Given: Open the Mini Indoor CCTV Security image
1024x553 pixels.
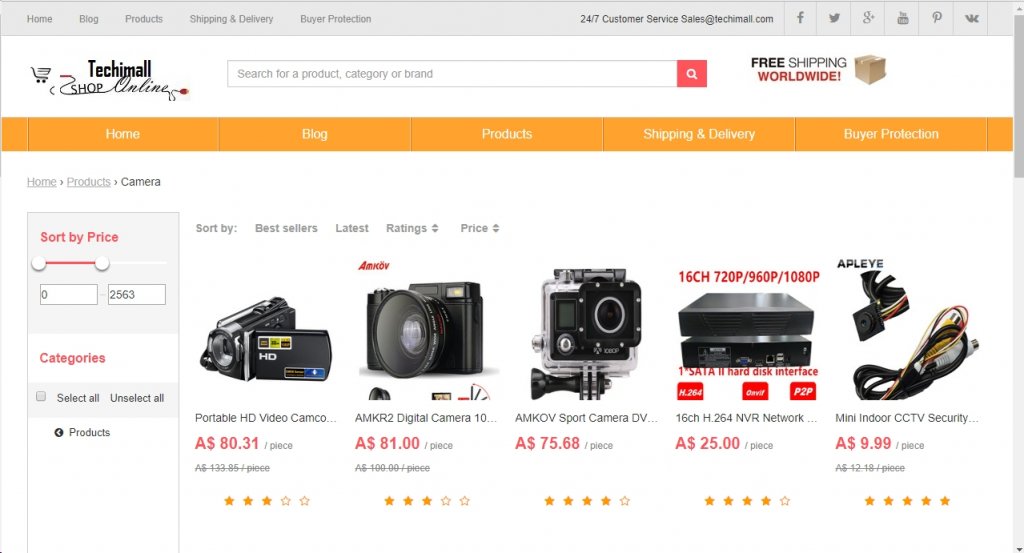Looking at the screenshot, I should click(908, 330).
